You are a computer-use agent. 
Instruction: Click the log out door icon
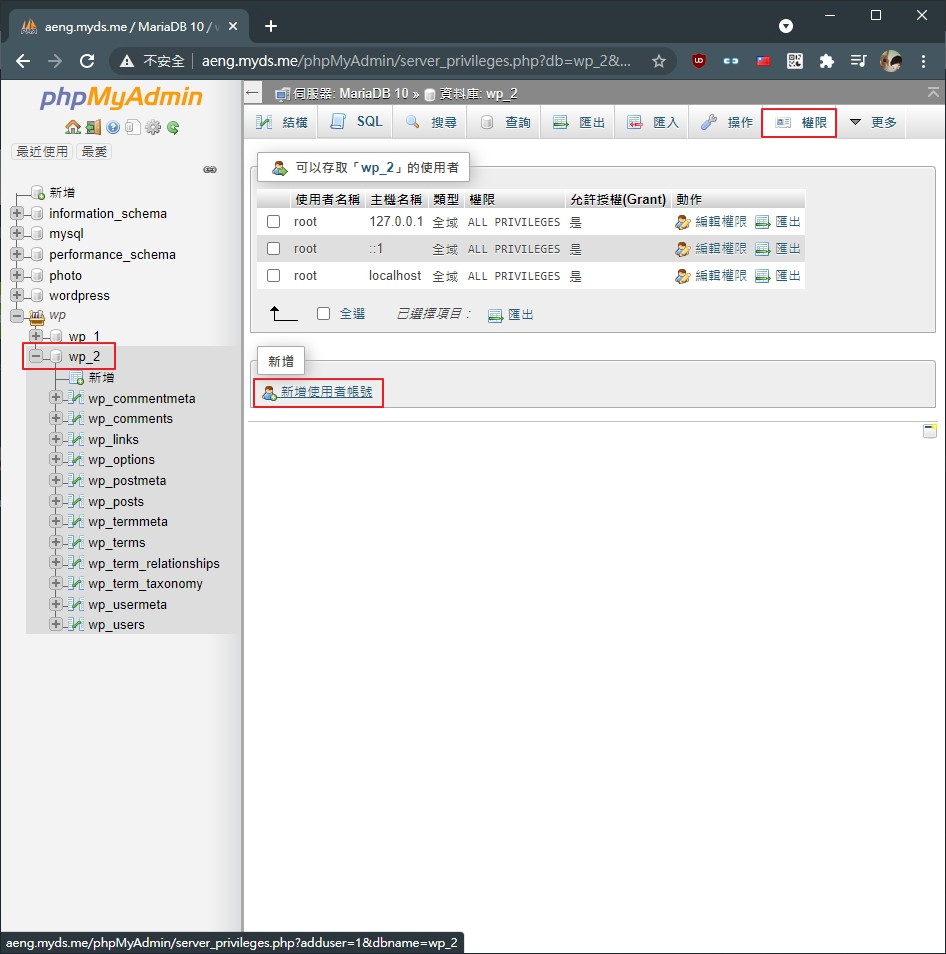pyautogui.click(x=93, y=127)
